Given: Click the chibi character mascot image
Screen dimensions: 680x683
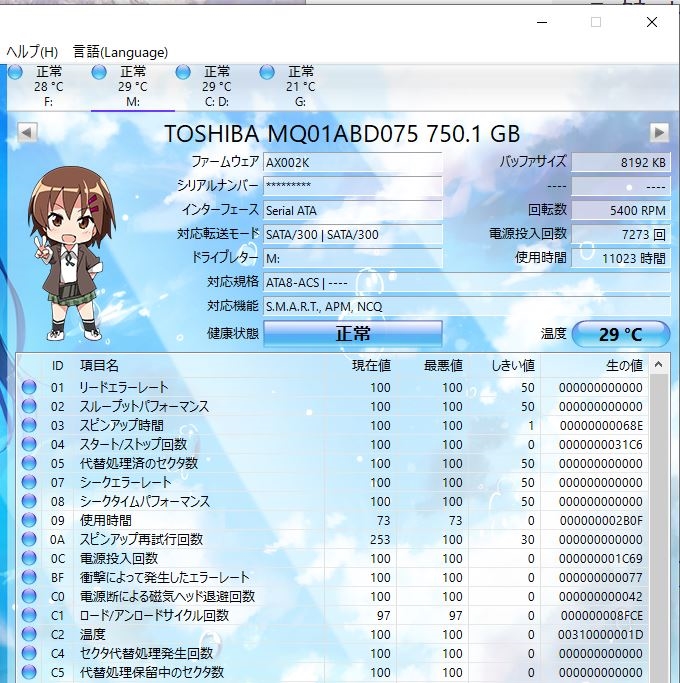Looking at the screenshot, I should pos(72,253).
